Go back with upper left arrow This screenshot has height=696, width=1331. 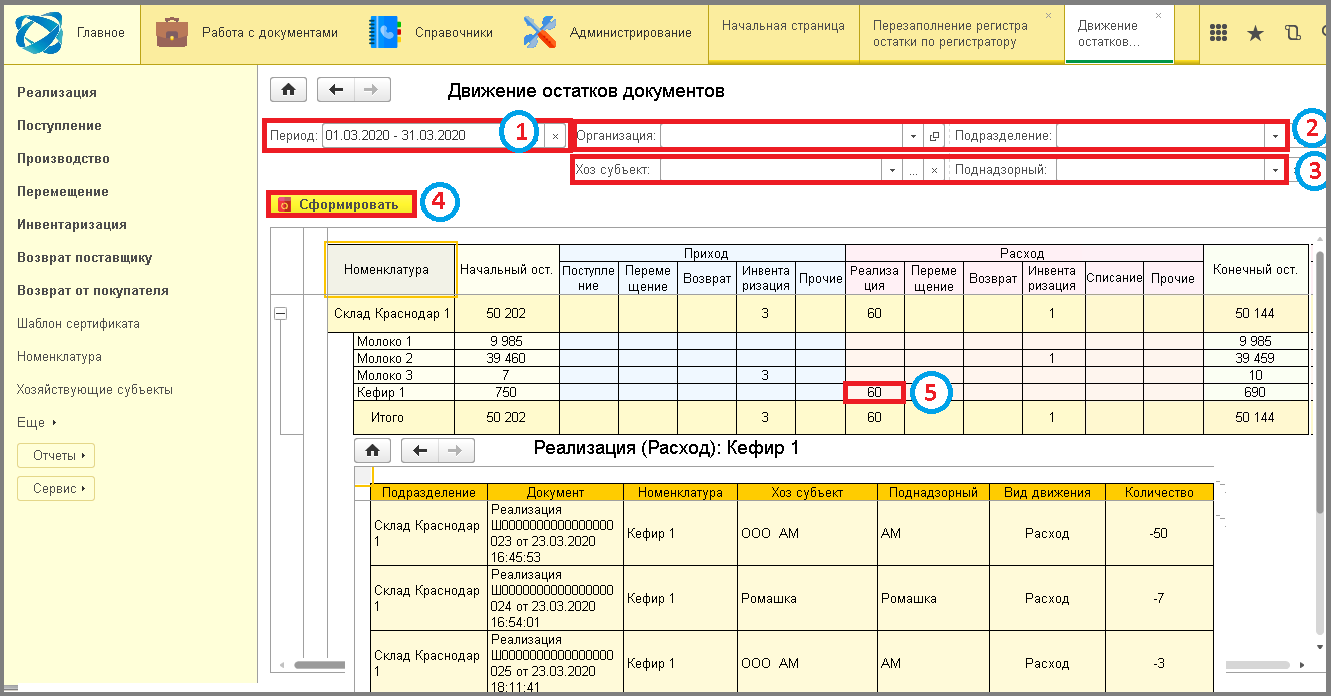click(x=336, y=90)
